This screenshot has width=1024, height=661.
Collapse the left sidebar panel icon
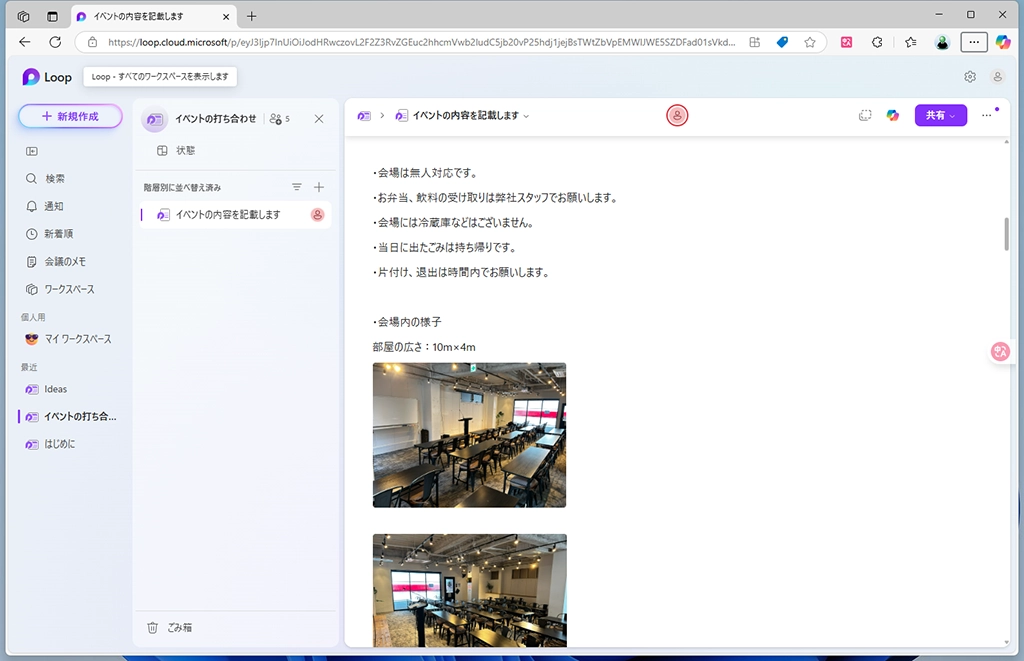pyautogui.click(x=31, y=151)
